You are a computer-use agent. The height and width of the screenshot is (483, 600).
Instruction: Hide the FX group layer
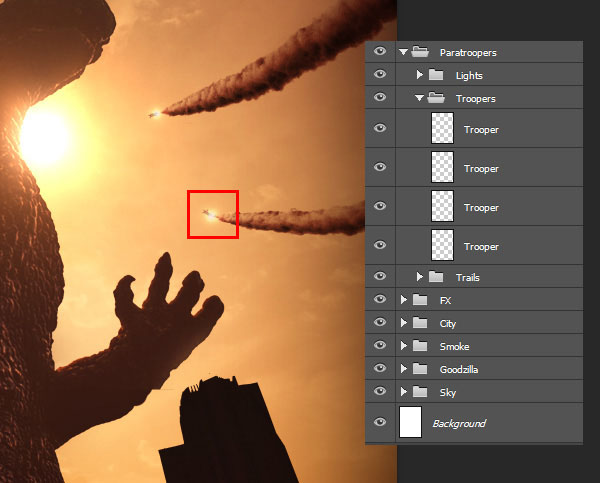[x=380, y=299]
